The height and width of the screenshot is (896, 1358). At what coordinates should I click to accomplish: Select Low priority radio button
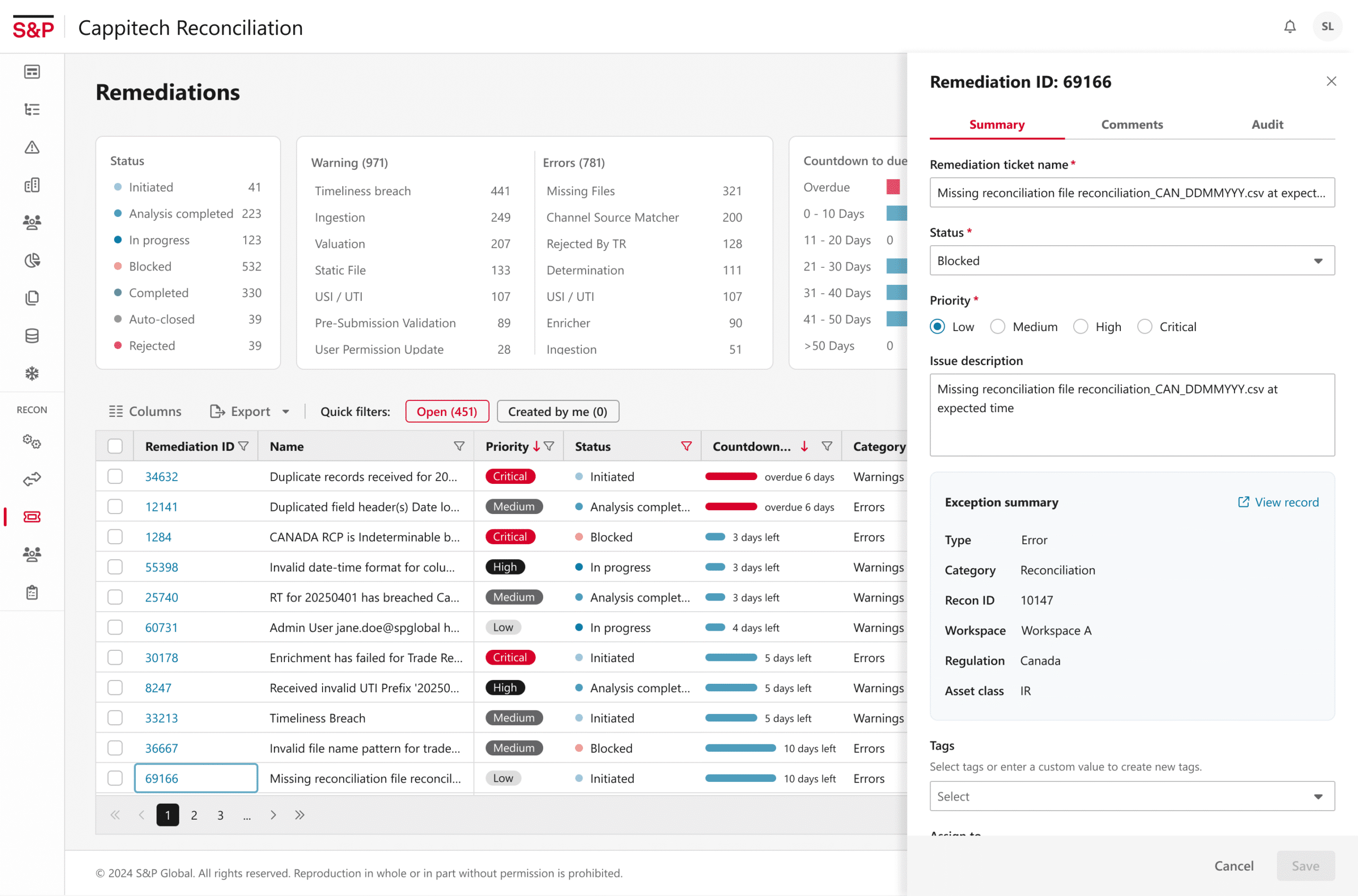pos(937,326)
